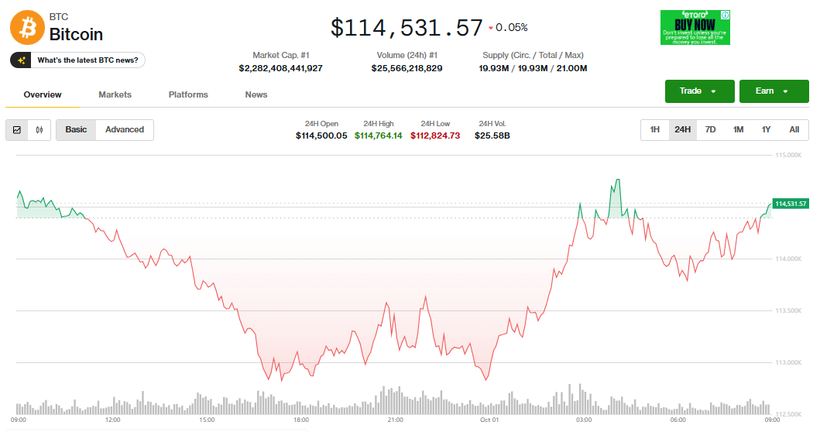Select the Advanced chart mode

point(125,130)
